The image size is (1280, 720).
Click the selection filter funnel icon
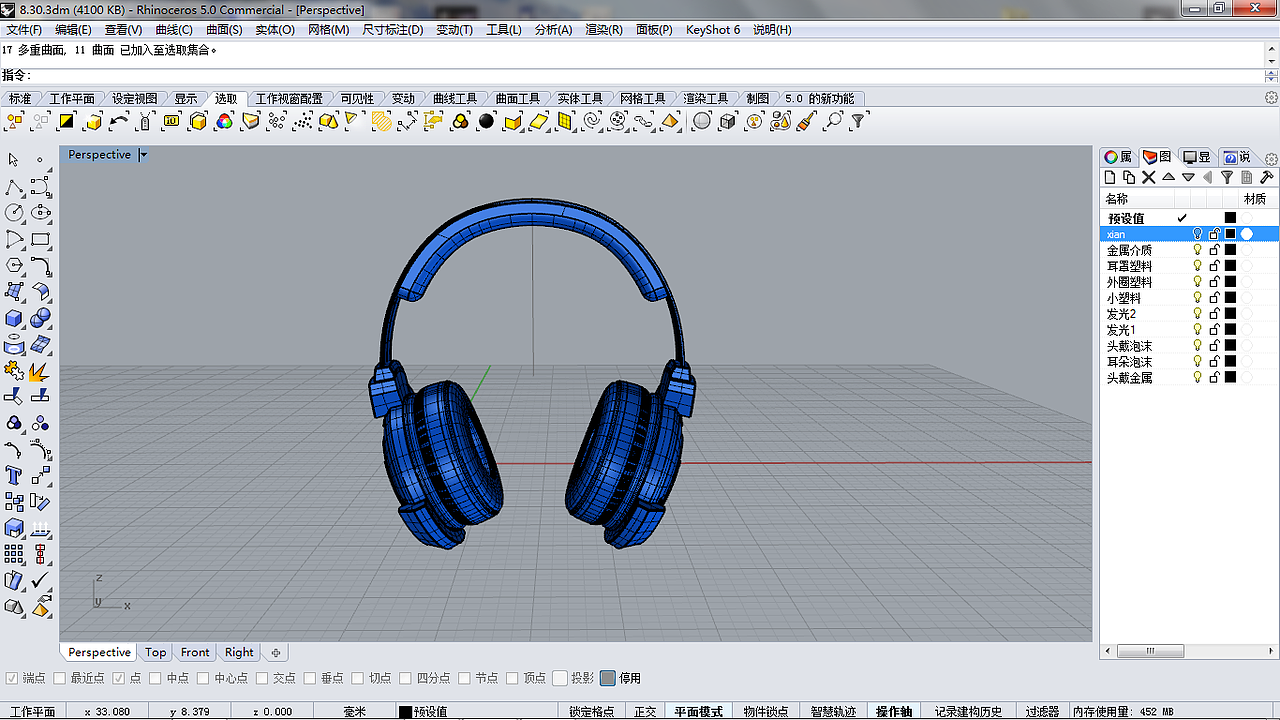[x=858, y=121]
